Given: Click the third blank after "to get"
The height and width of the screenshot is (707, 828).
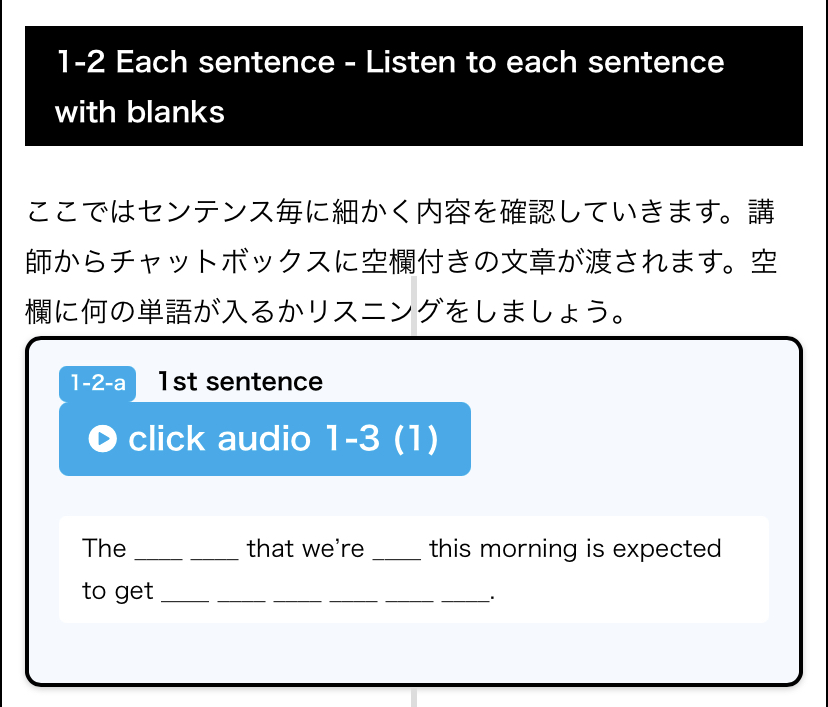Looking at the screenshot, I should [297, 594].
